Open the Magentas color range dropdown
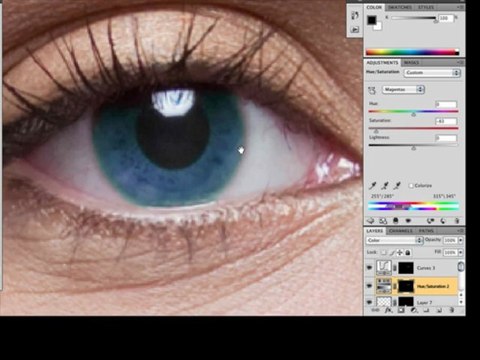This screenshot has width=480, height=360. 403,89
